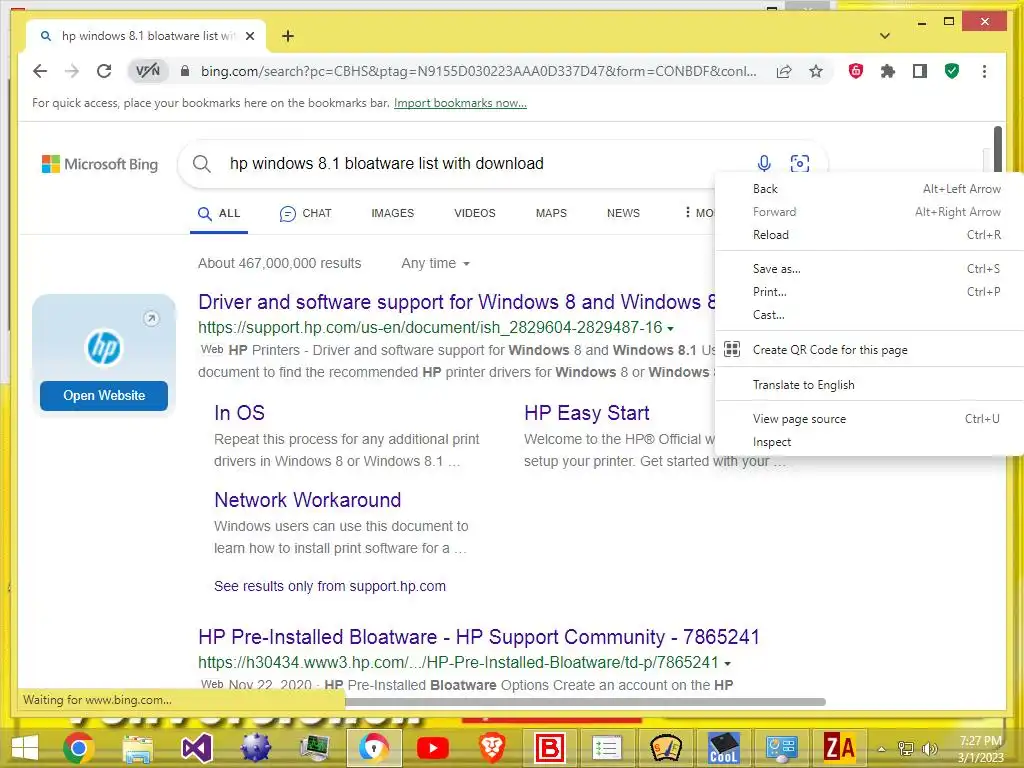
Task: Choose Print... in the context menu
Action: tap(870, 292)
